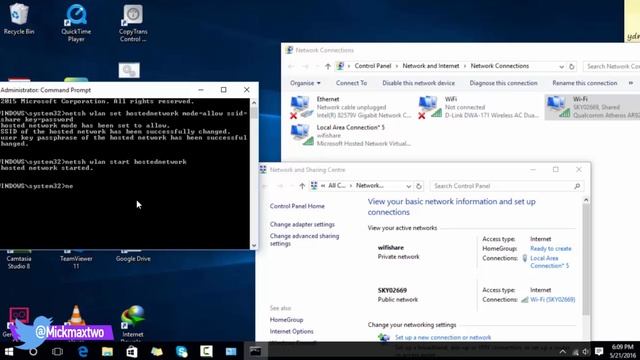This screenshot has width=640, height=360.
Task: Click Ready to create HomeGroup link
Action: click(551, 248)
